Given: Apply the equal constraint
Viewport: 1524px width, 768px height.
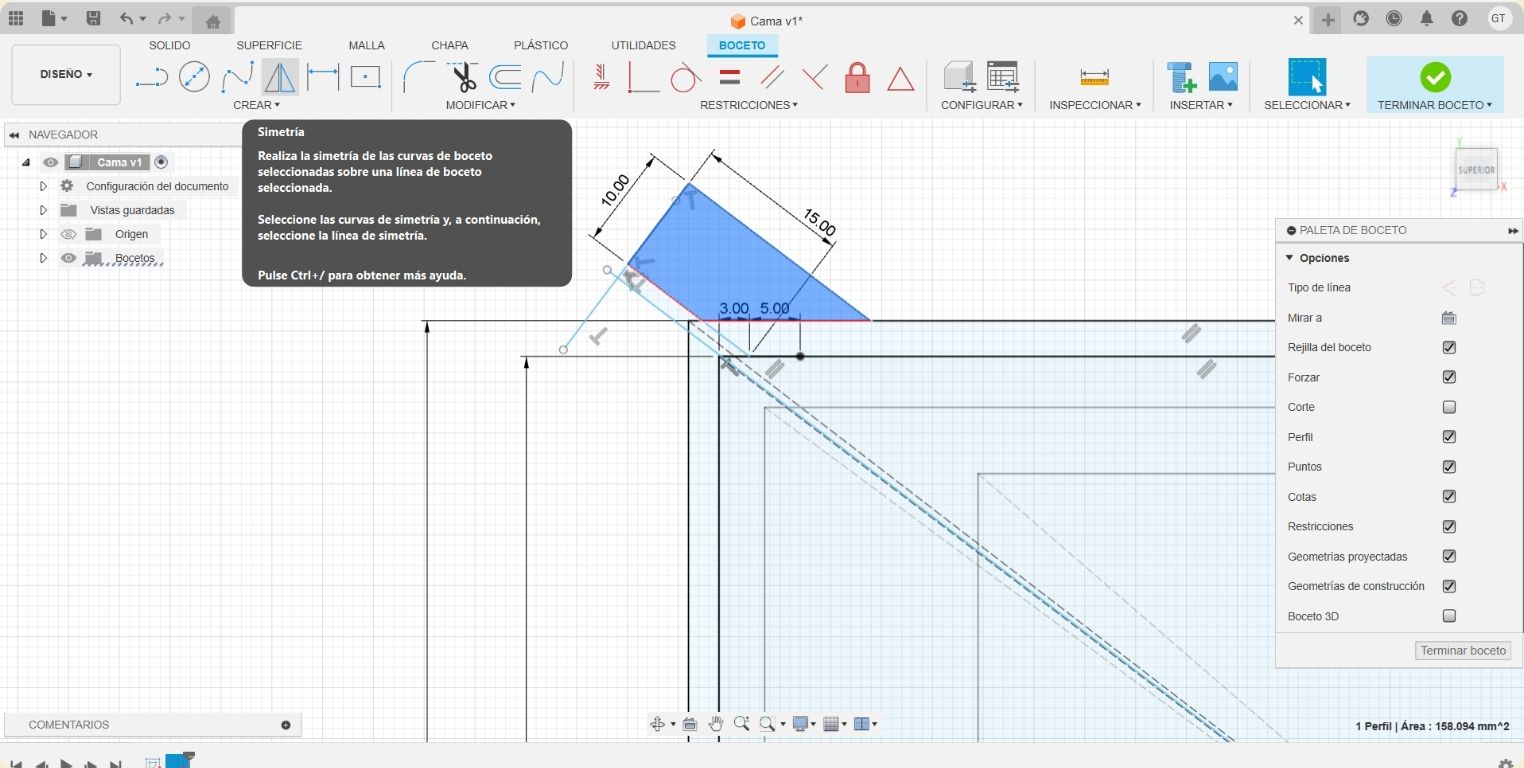Looking at the screenshot, I should coord(730,77).
